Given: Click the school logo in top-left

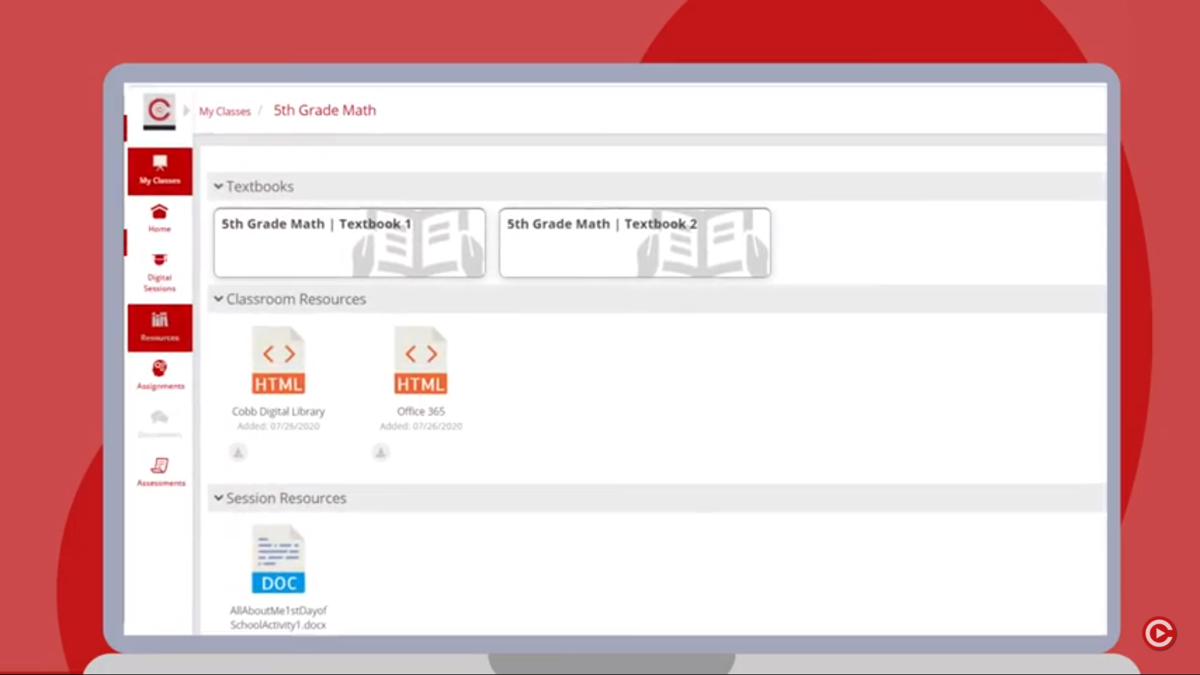Looking at the screenshot, I should click(159, 111).
